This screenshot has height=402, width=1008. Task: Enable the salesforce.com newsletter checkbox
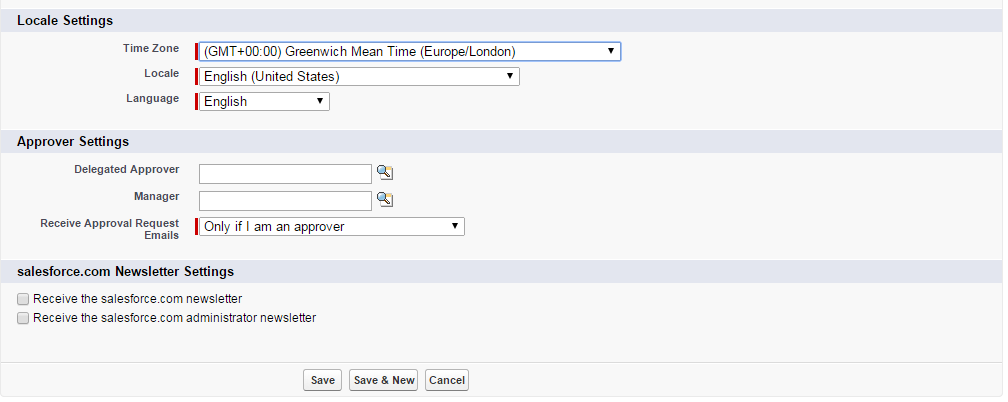click(x=23, y=299)
